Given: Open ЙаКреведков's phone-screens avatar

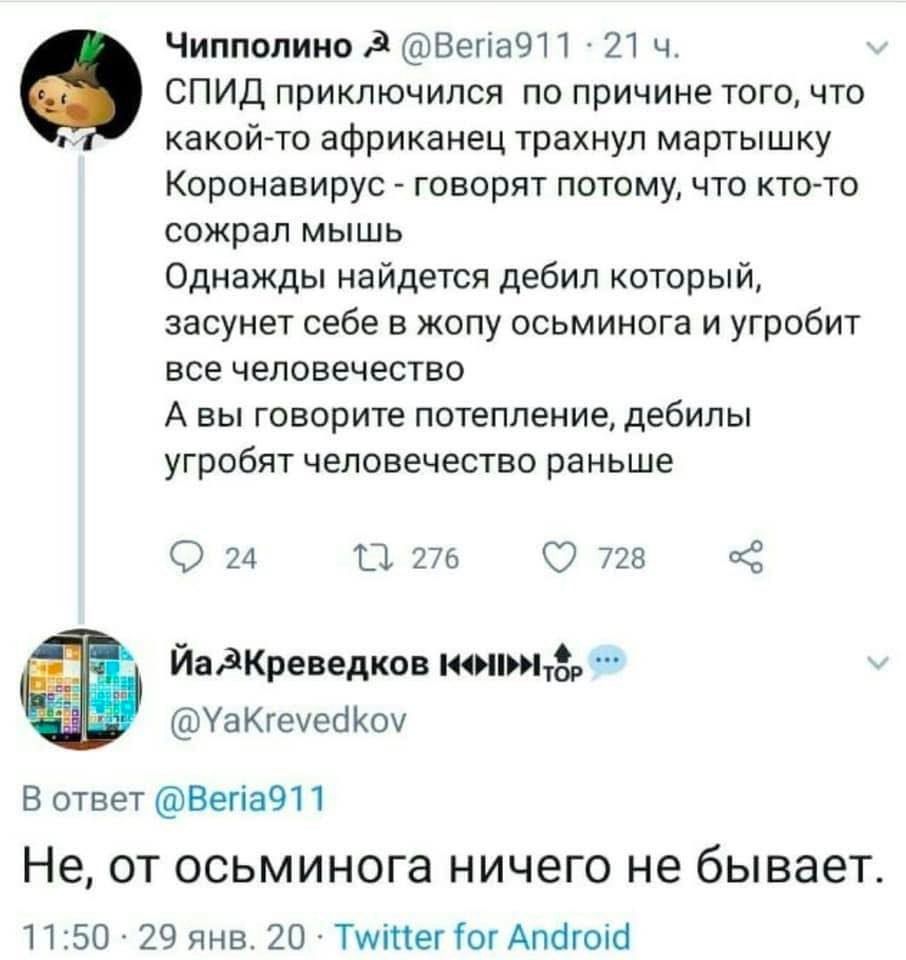Looking at the screenshot, I should click(x=80, y=688).
